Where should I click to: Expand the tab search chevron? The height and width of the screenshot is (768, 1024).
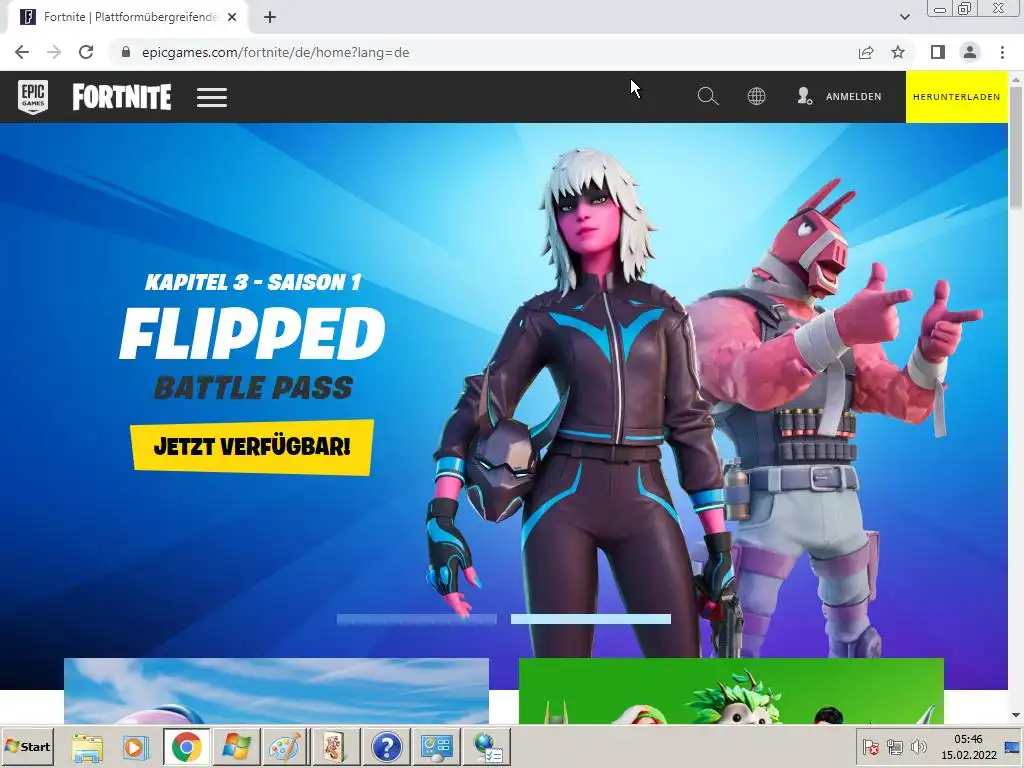pos(904,17)
